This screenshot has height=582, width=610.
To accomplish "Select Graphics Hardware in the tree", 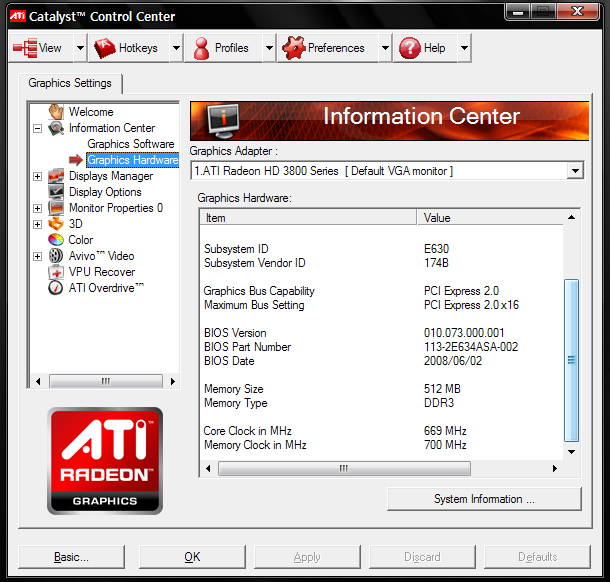I will [x=132, y=160].
